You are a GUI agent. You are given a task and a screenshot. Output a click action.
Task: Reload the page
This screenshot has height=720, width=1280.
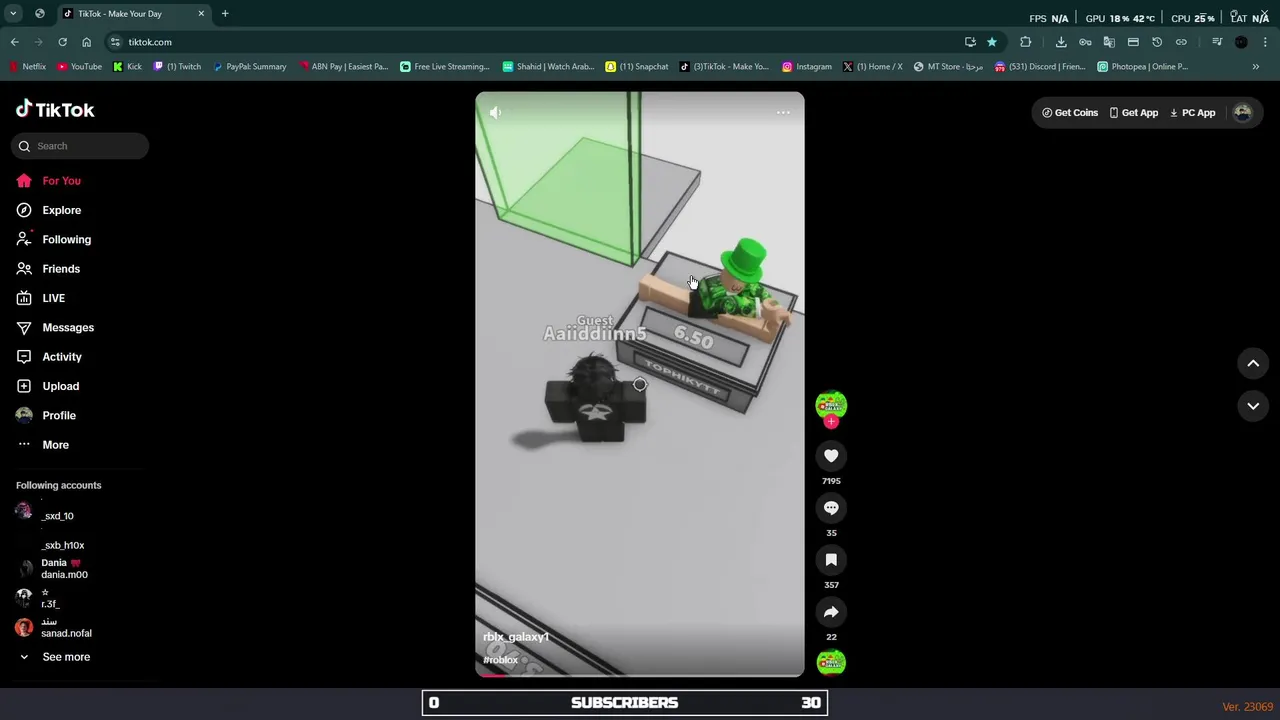tap(62, 42)
